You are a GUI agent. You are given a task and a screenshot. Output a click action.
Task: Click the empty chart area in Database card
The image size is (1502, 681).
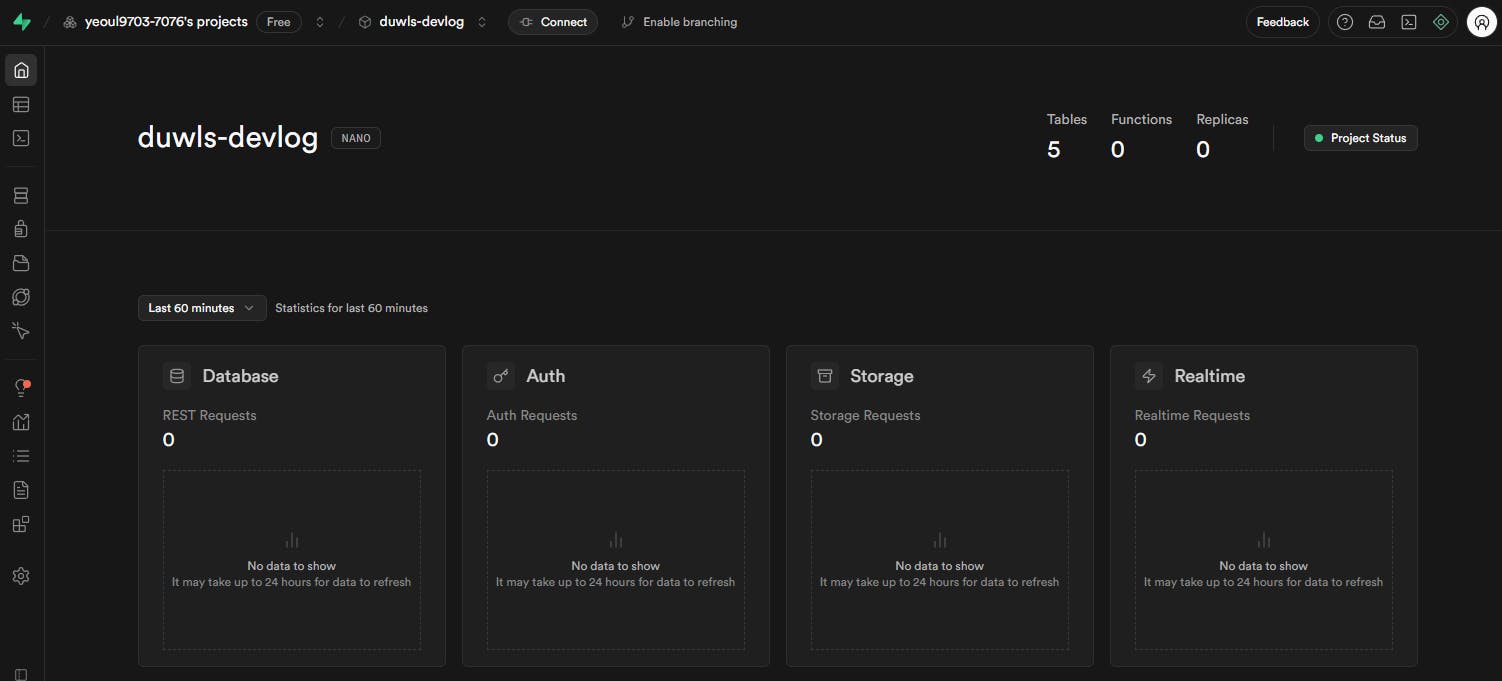pyautogui.click(x=292, y=560)
